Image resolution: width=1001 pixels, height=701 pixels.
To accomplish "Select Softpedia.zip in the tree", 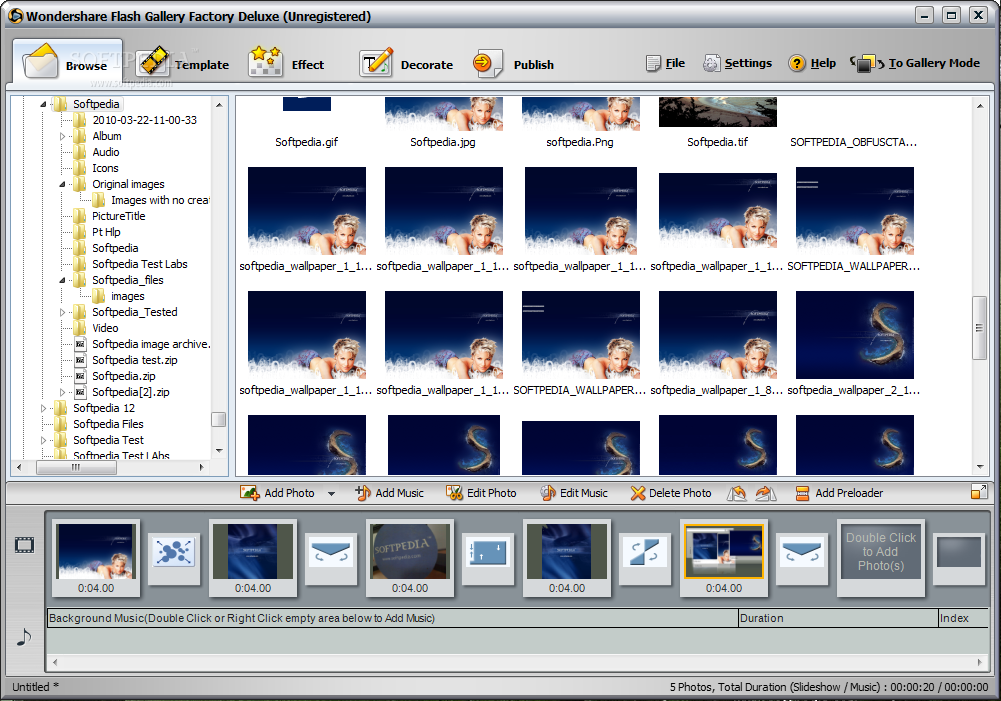I will (123, 376).
